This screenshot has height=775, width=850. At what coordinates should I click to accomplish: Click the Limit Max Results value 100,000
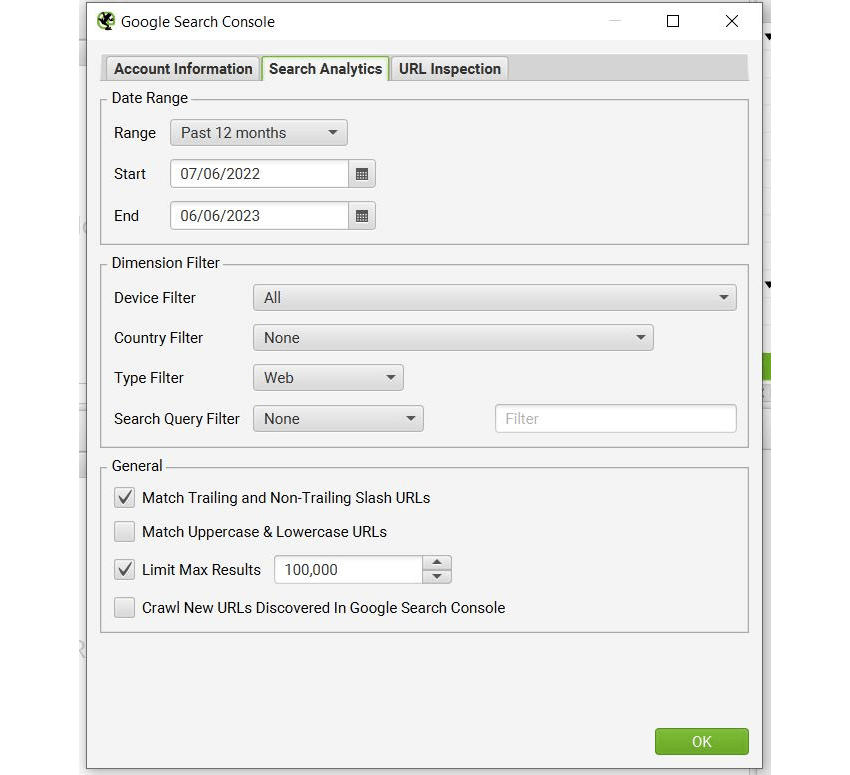tap(348, 570)
